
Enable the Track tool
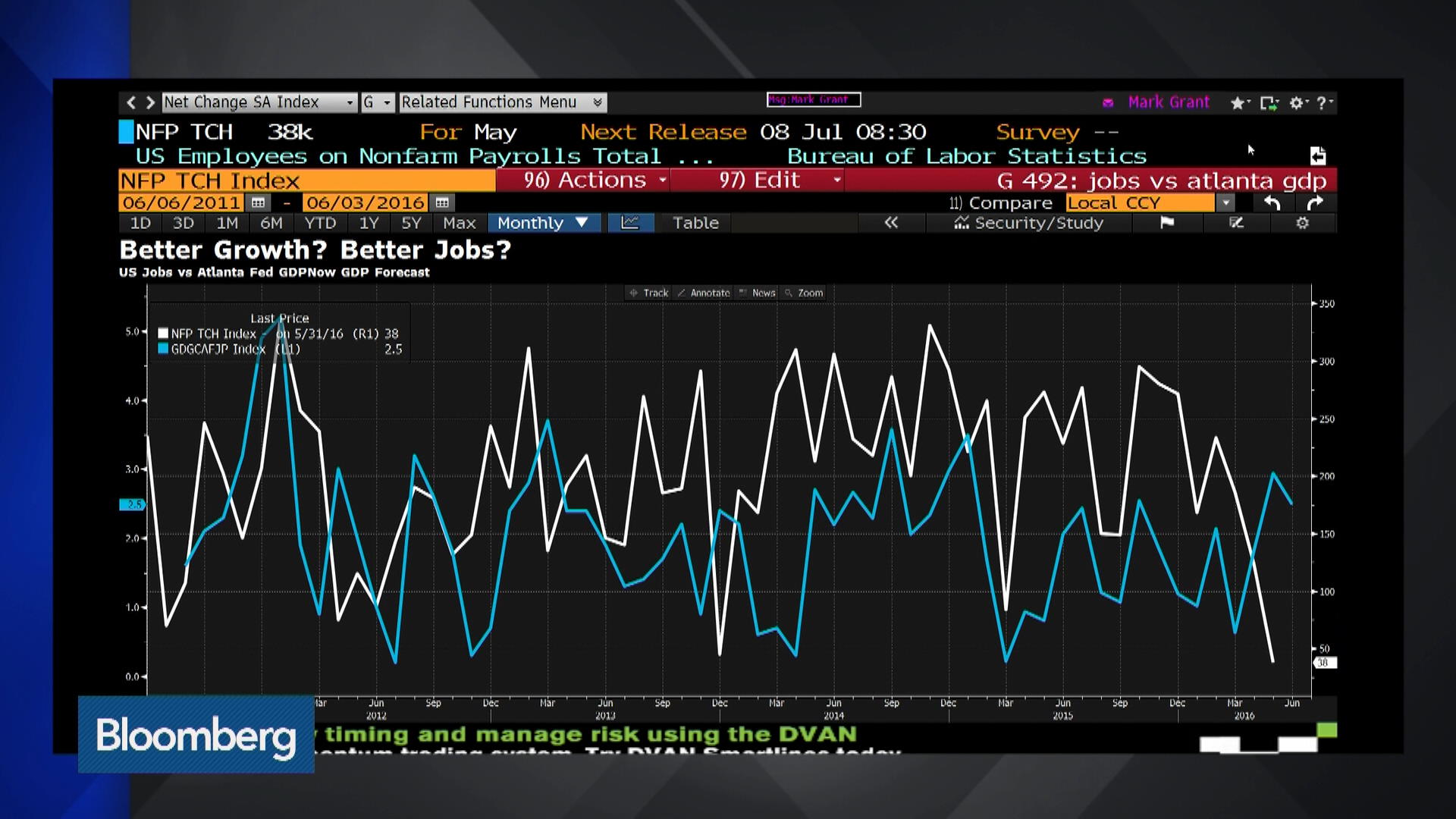(x=649, y=293)
